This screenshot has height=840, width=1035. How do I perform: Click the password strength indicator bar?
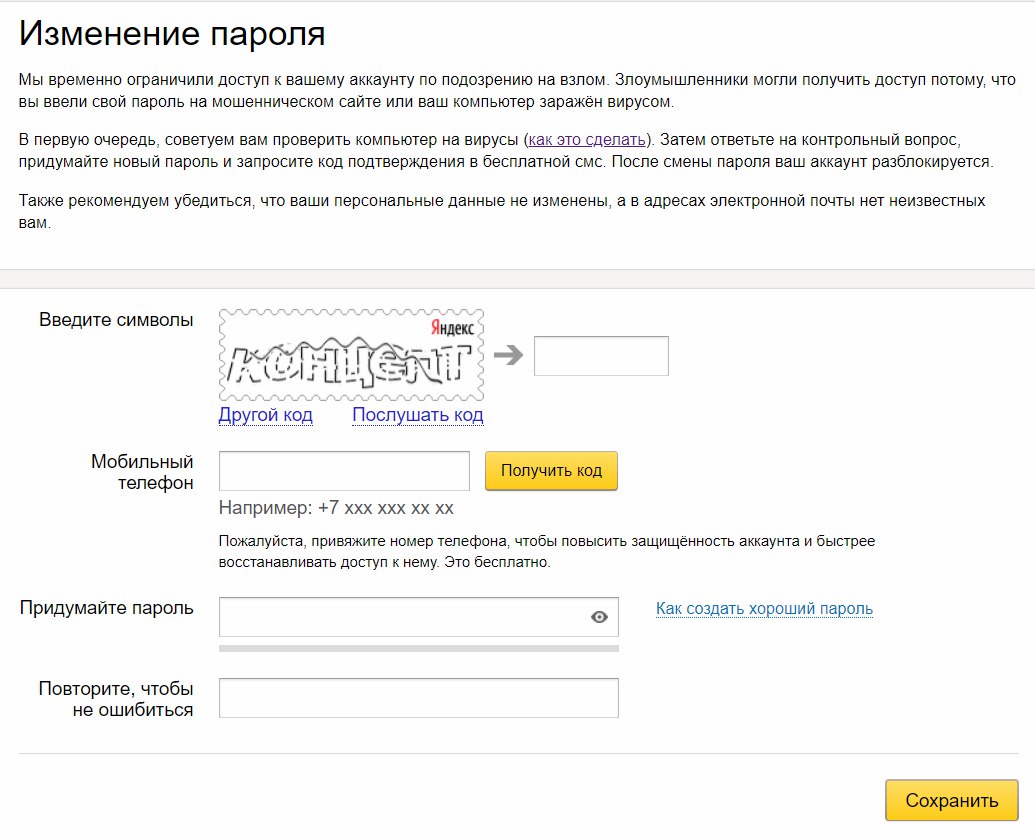point(418,649)
